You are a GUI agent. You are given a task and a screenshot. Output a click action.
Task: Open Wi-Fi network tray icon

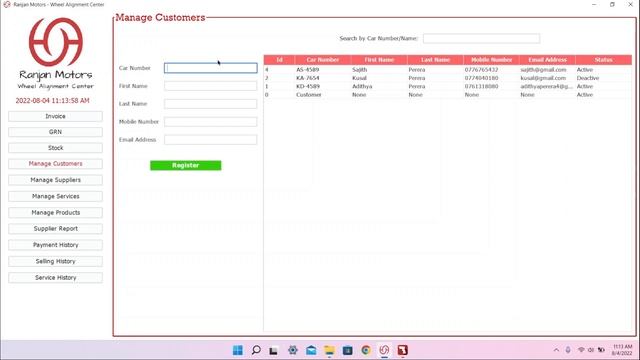[x=581, y=350]
